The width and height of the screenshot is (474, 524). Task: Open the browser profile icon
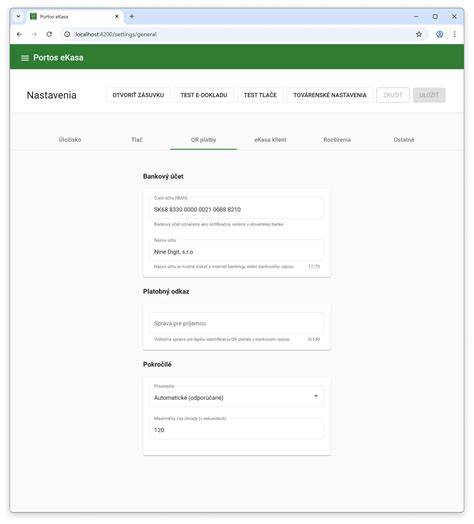click(x=439, y=34)
